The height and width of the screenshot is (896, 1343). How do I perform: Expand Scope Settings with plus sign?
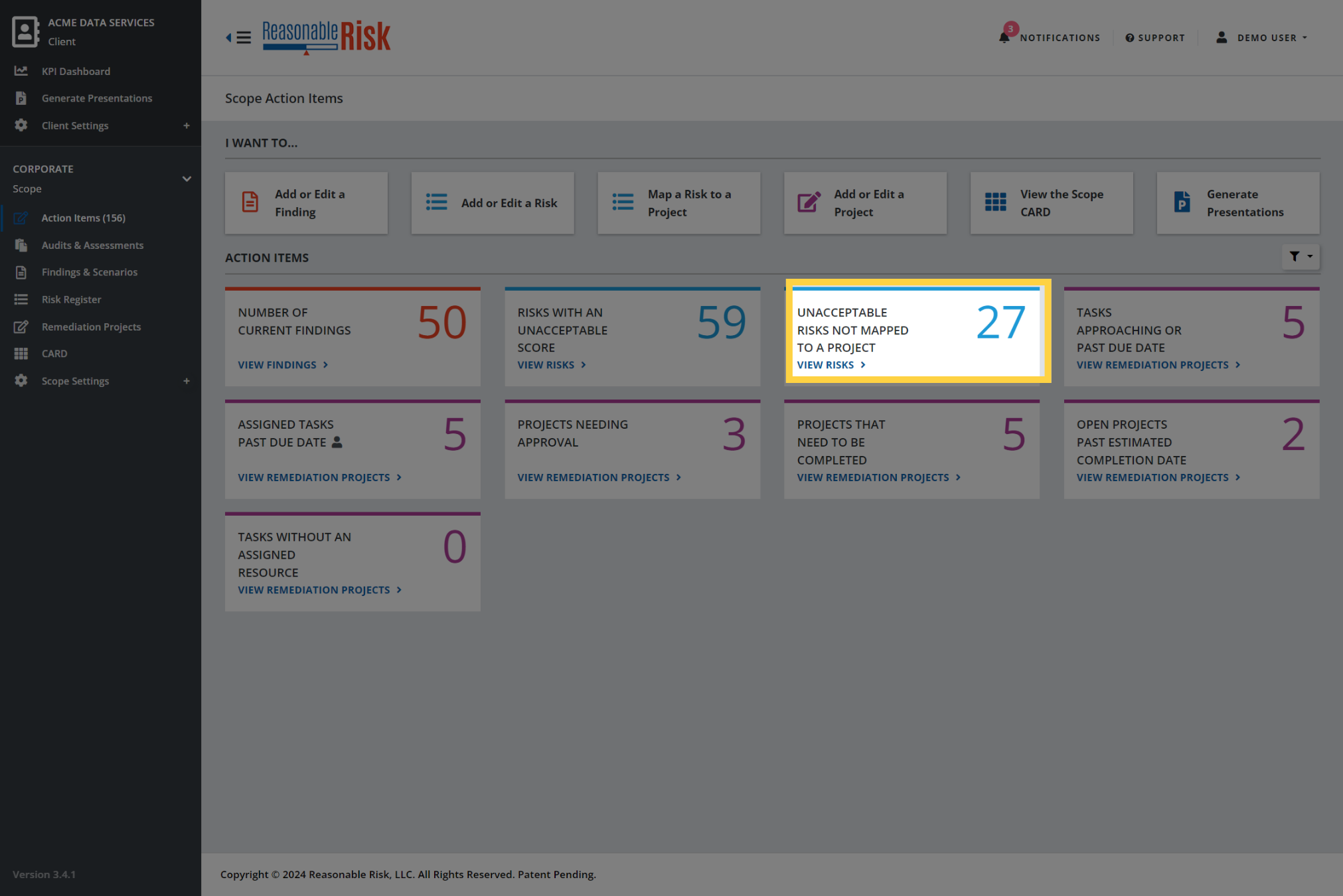[x=187, y=381]
